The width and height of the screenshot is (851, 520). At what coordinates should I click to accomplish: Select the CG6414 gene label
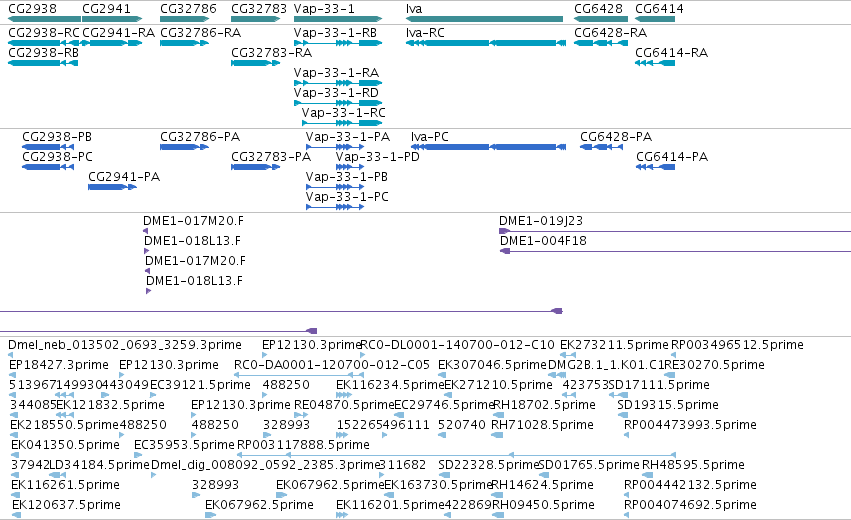click(659, 9)
